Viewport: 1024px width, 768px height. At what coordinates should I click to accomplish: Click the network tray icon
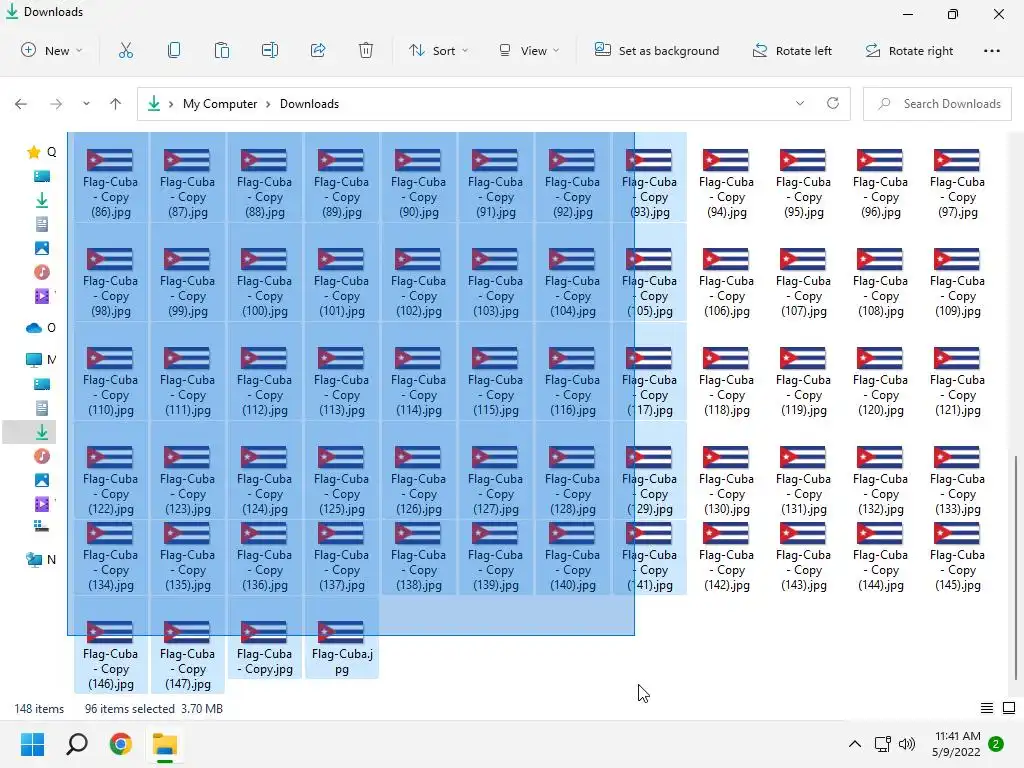click(882, 744)
